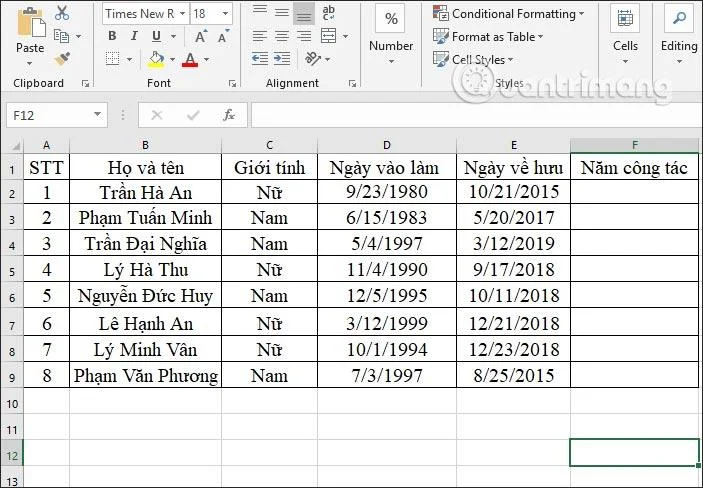Open the Cells group button

(x=625, y=35)
